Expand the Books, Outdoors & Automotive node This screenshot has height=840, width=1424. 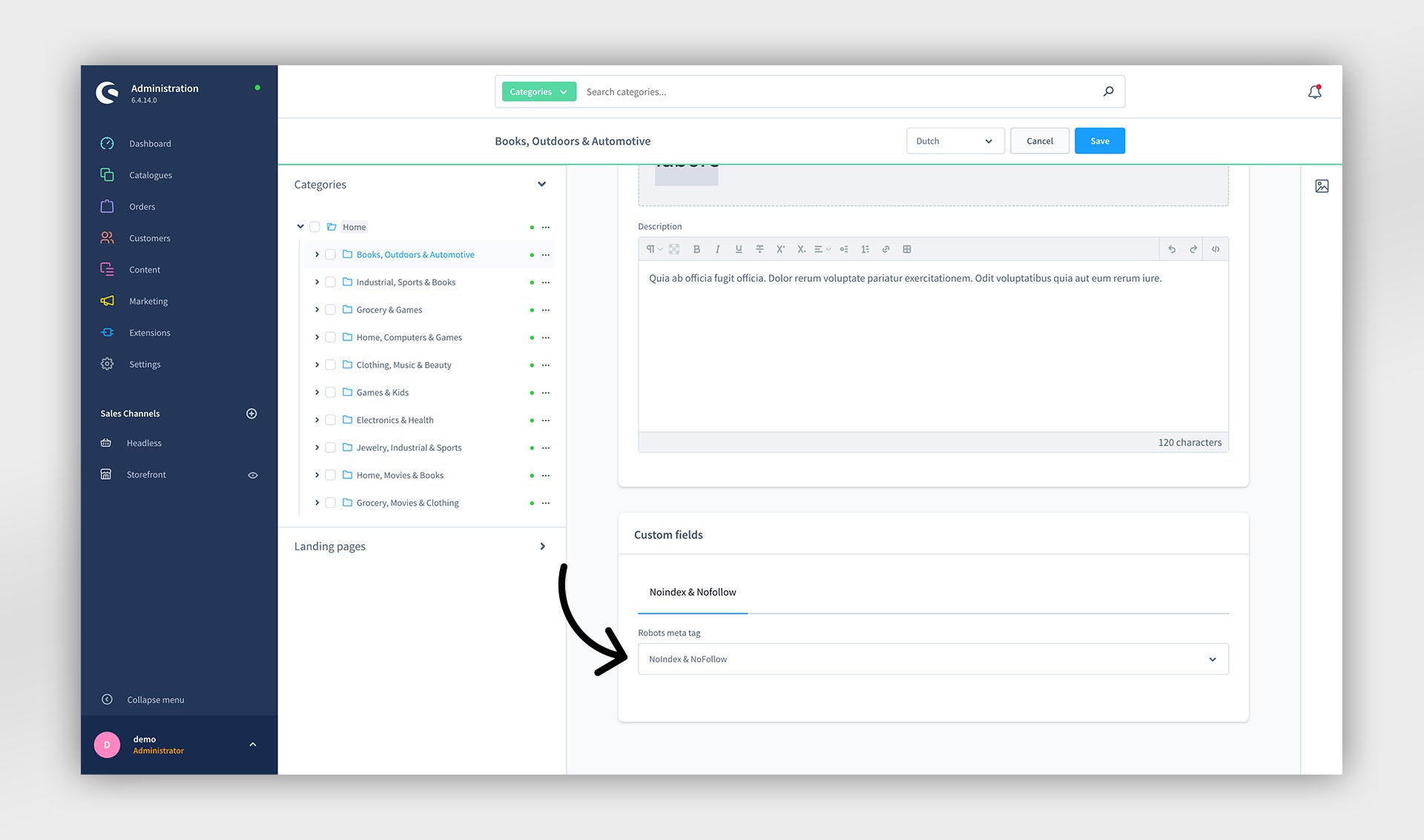[317, 254]
